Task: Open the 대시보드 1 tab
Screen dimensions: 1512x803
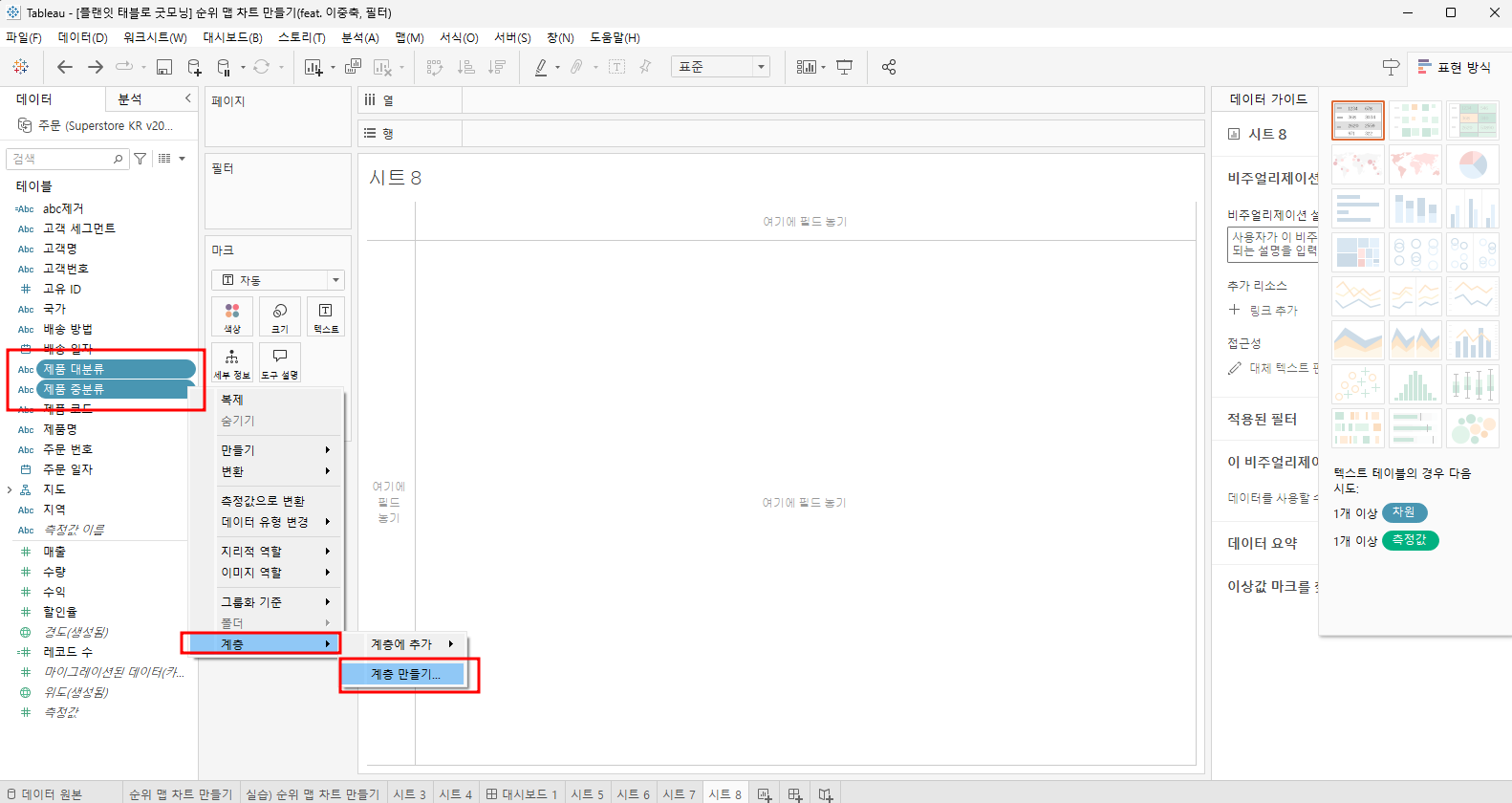Action: 522,794
